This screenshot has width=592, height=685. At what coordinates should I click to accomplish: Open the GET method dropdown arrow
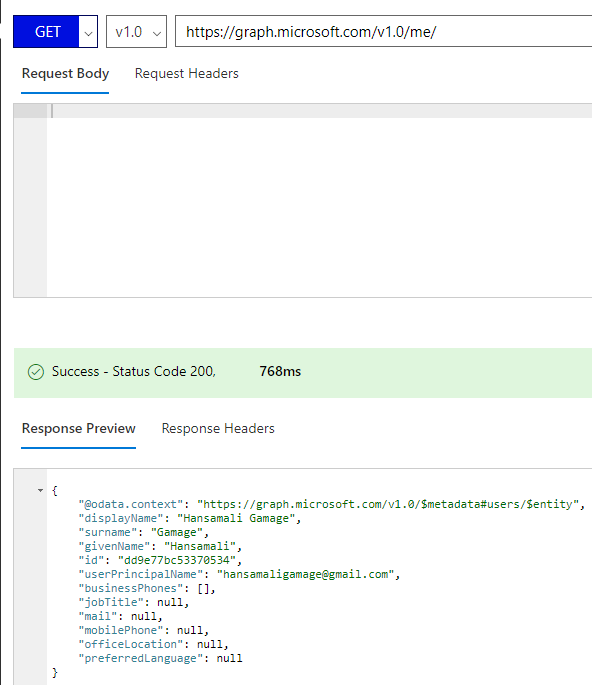tap(88, 32)
